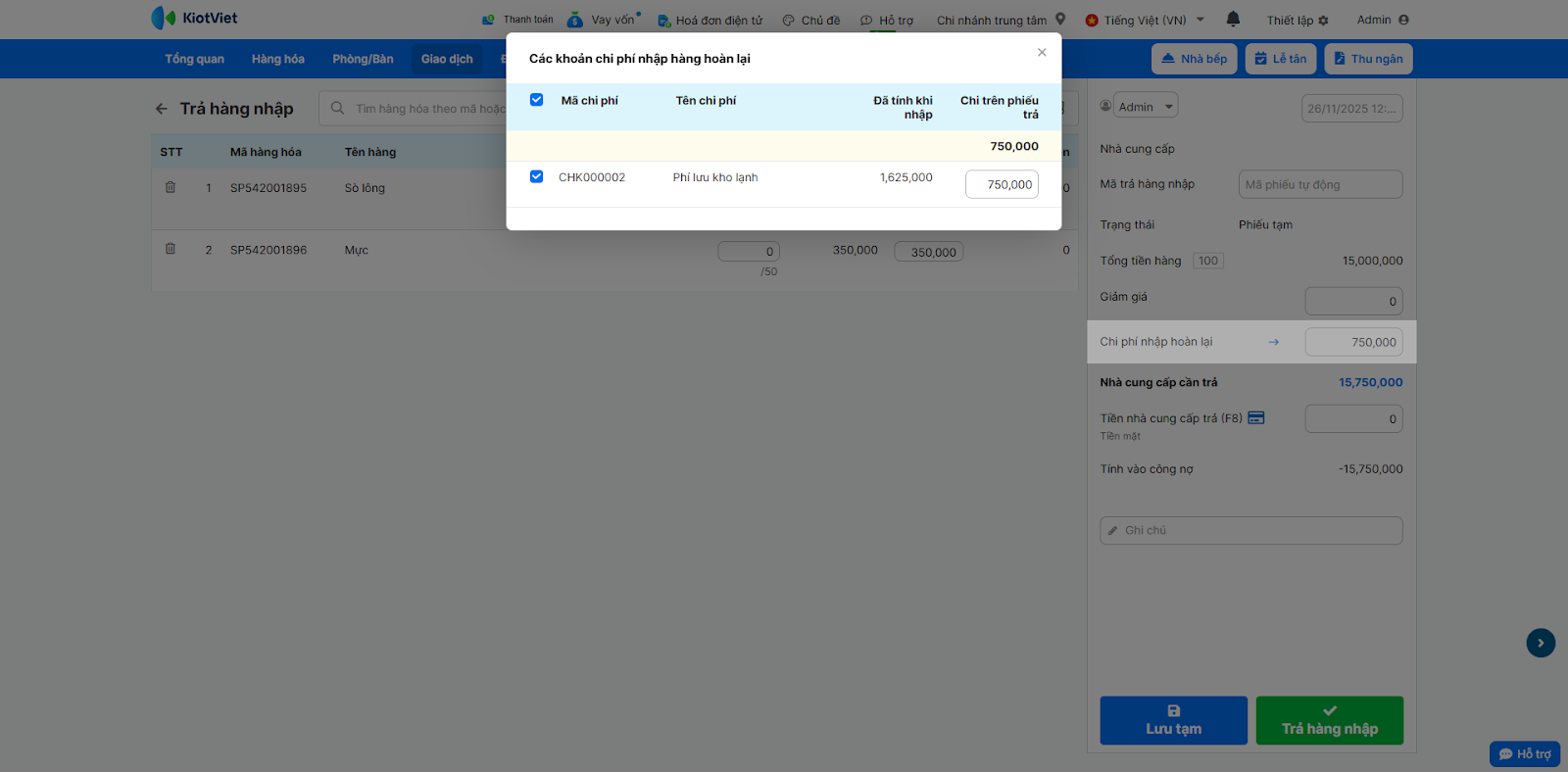Image resolution: width=1568 pixels, height=772 pixels.
Task: Open the Admin account menu in the top bar
Action: tap(1383, 20)
